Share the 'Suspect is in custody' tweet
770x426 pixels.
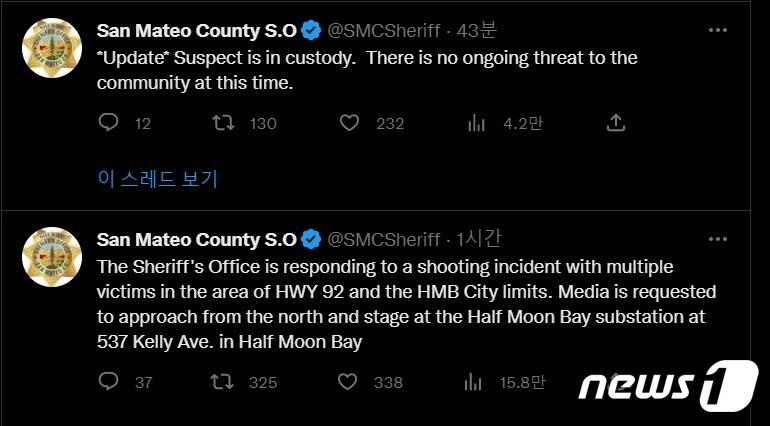coord(616,122)
